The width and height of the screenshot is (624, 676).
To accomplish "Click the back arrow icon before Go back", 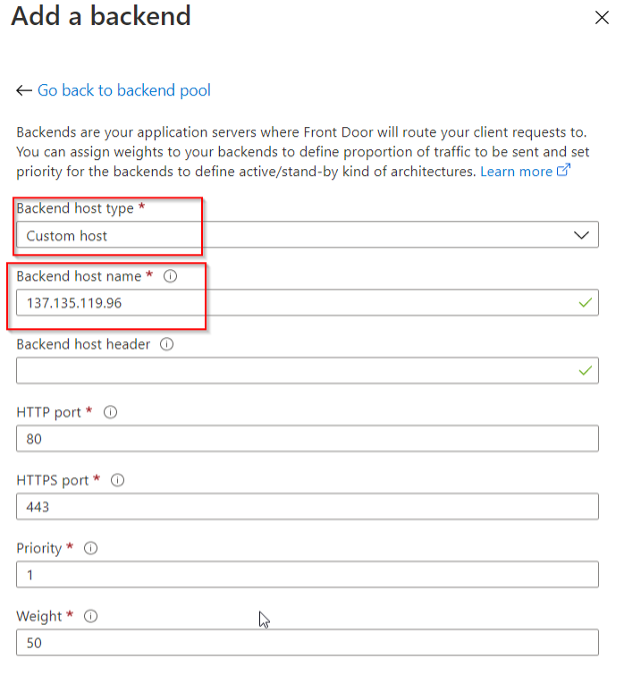I will [x=24, y=91].
